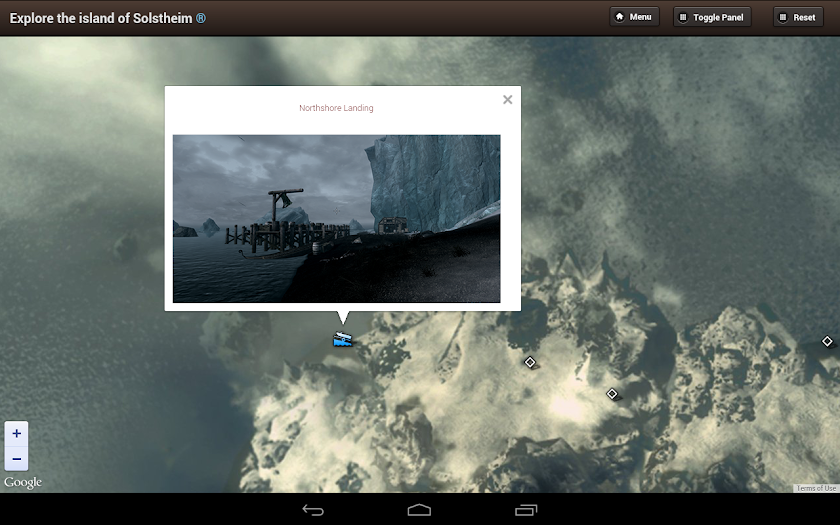Image resolution: width=840 pixels, height=525 pixels.
Task: Close the Northshore Landing popup
Action: click(x=507, y=100)
